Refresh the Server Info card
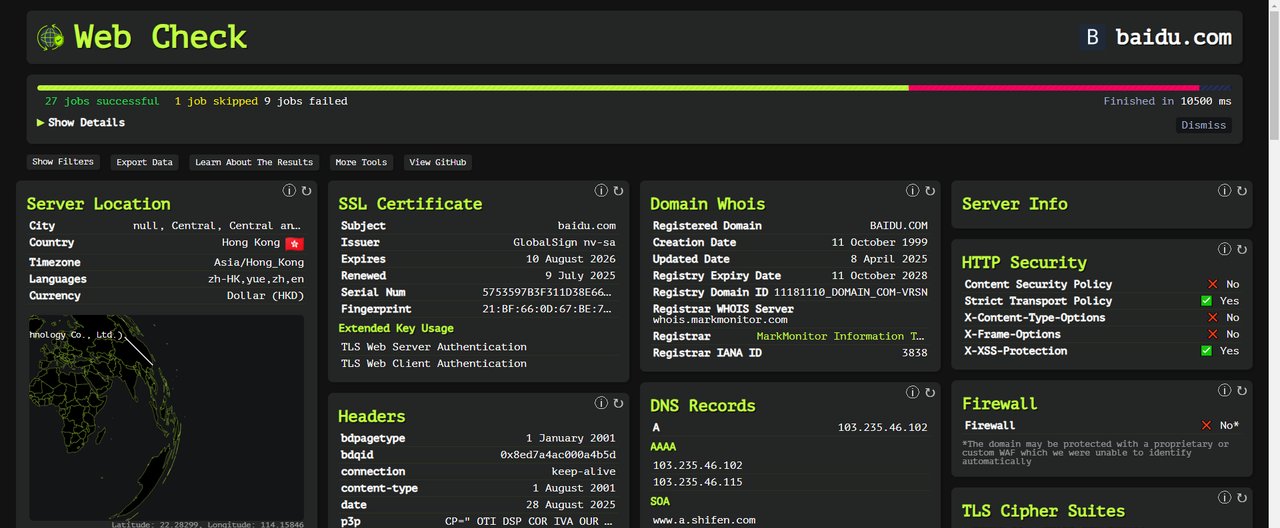This screenshot has height=528, width=1280. tap(1242, 190)
